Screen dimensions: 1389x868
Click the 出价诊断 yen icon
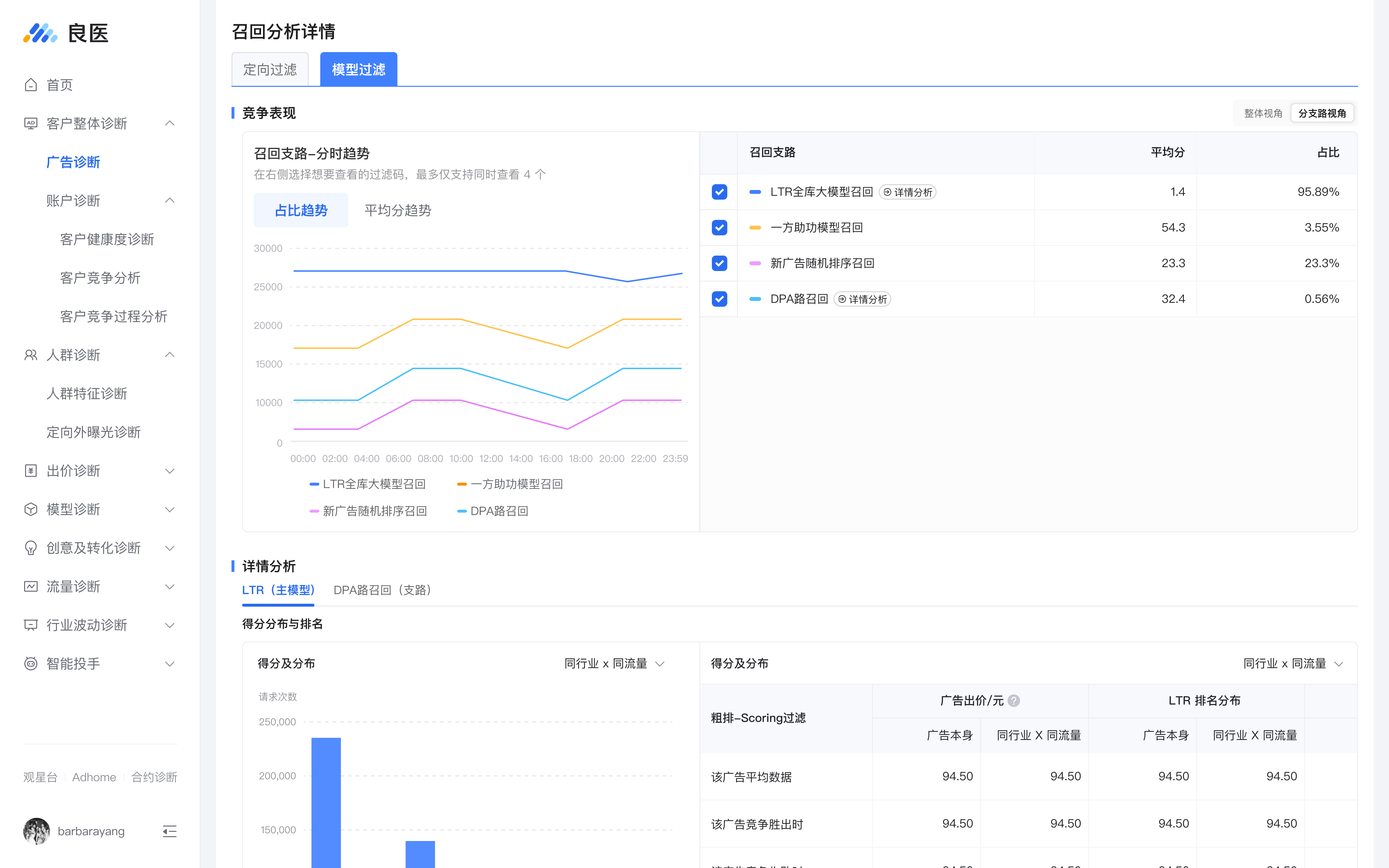coord(31,471)
